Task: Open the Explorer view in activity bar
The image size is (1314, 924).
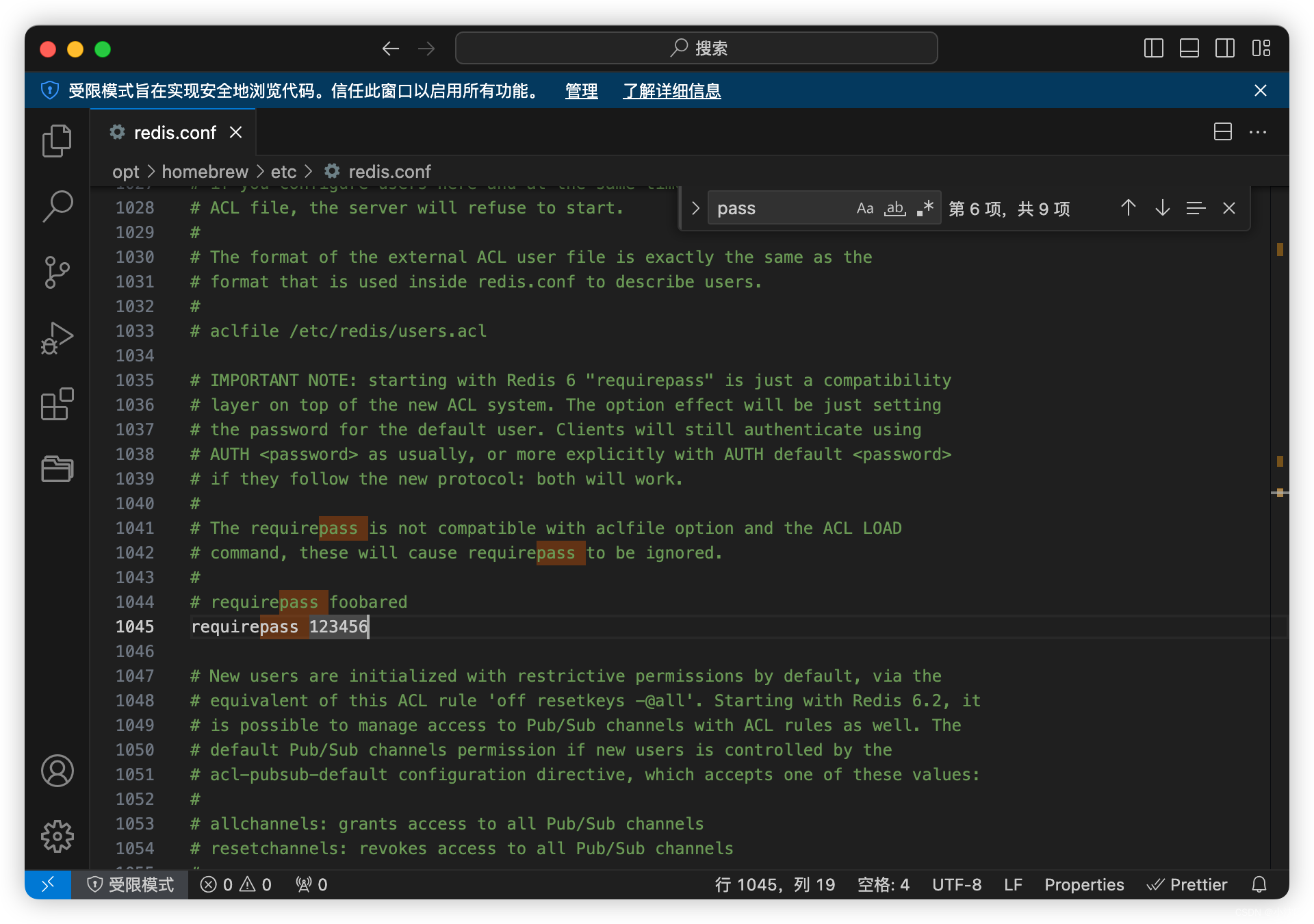Action: (57, 141)
